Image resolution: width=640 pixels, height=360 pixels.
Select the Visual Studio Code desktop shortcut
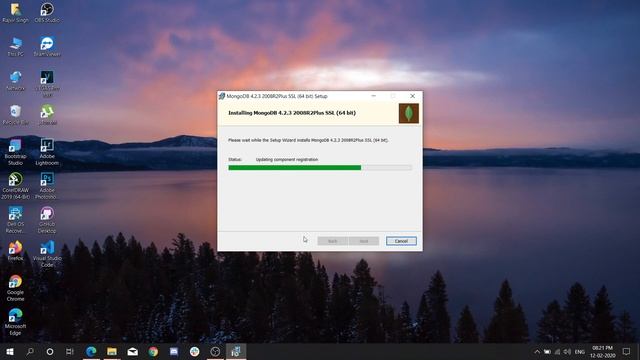(47, 254)
